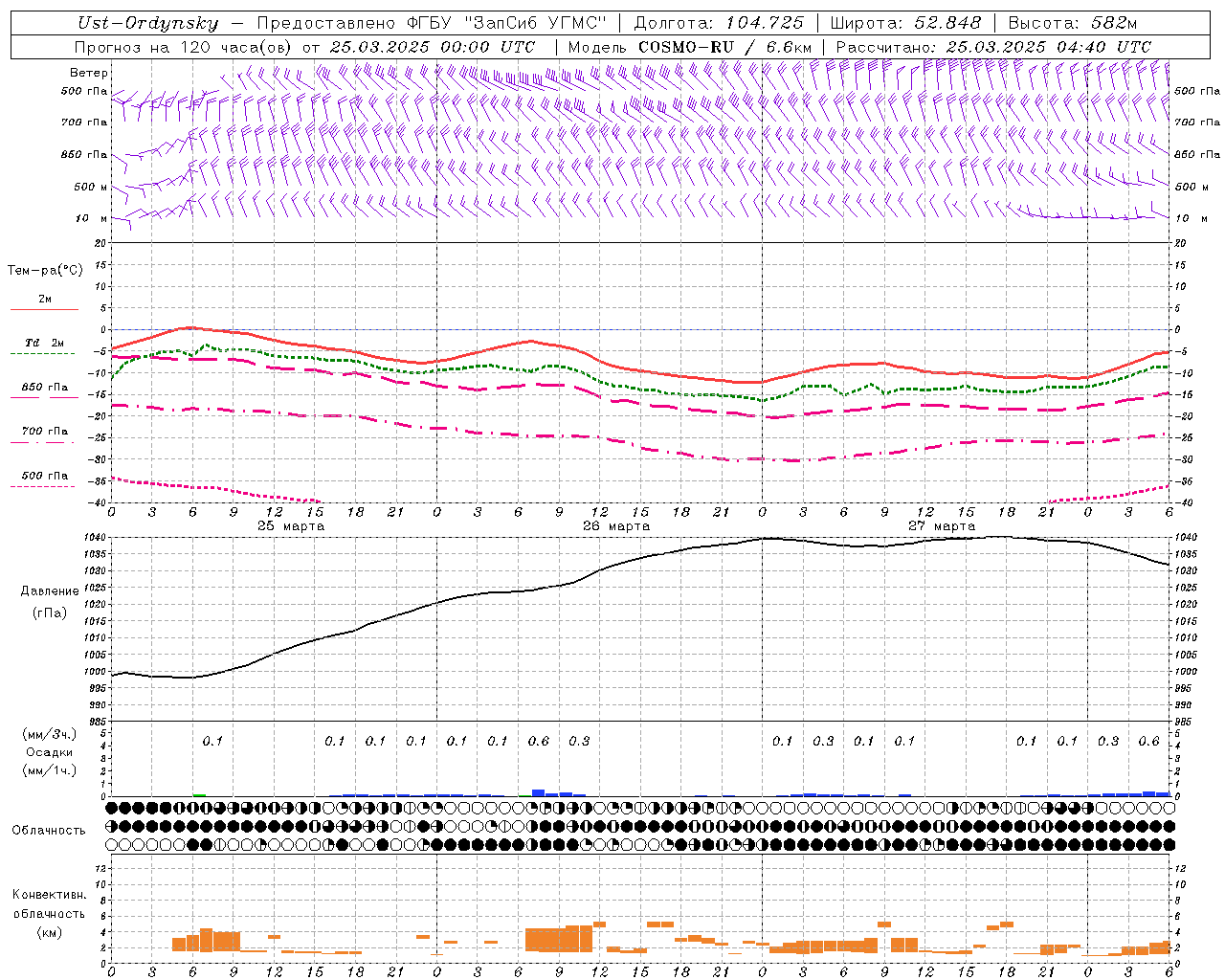Click the 'Широта: 52.848' header field
The height and width of the screenshot is (980, 1225).
905,24
